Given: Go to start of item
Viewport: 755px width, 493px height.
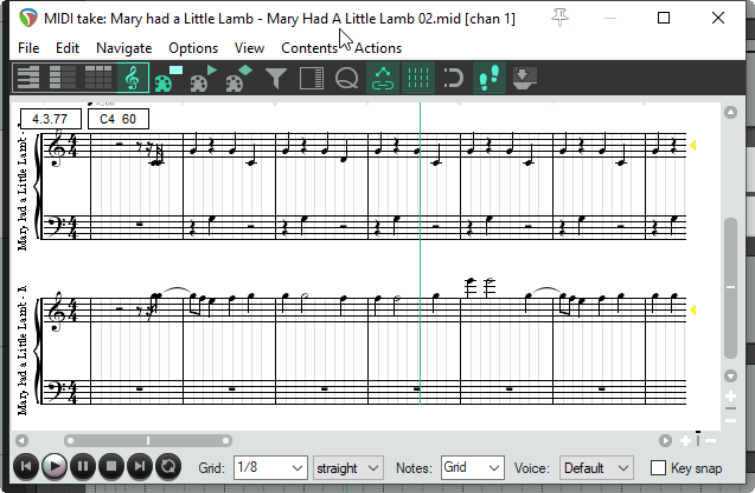Looking at the screenshot, I should tap(26, 466).
